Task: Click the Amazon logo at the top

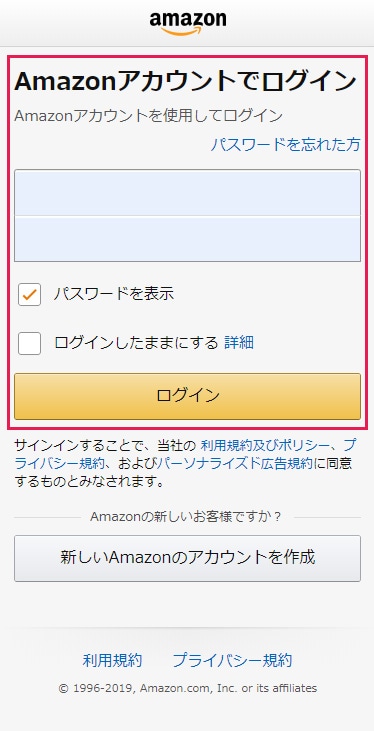Action: [187, 23]
